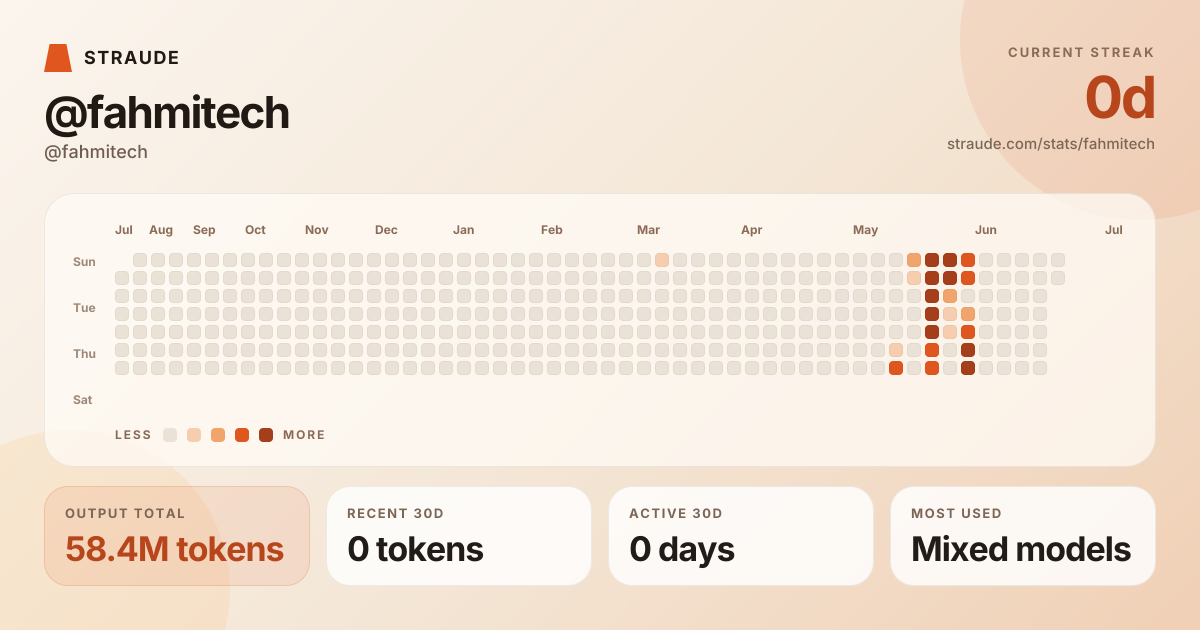Viewport: 1200px width, 630px height.
Task: Click the orange Straude logo icon
Action: point(58,58)
